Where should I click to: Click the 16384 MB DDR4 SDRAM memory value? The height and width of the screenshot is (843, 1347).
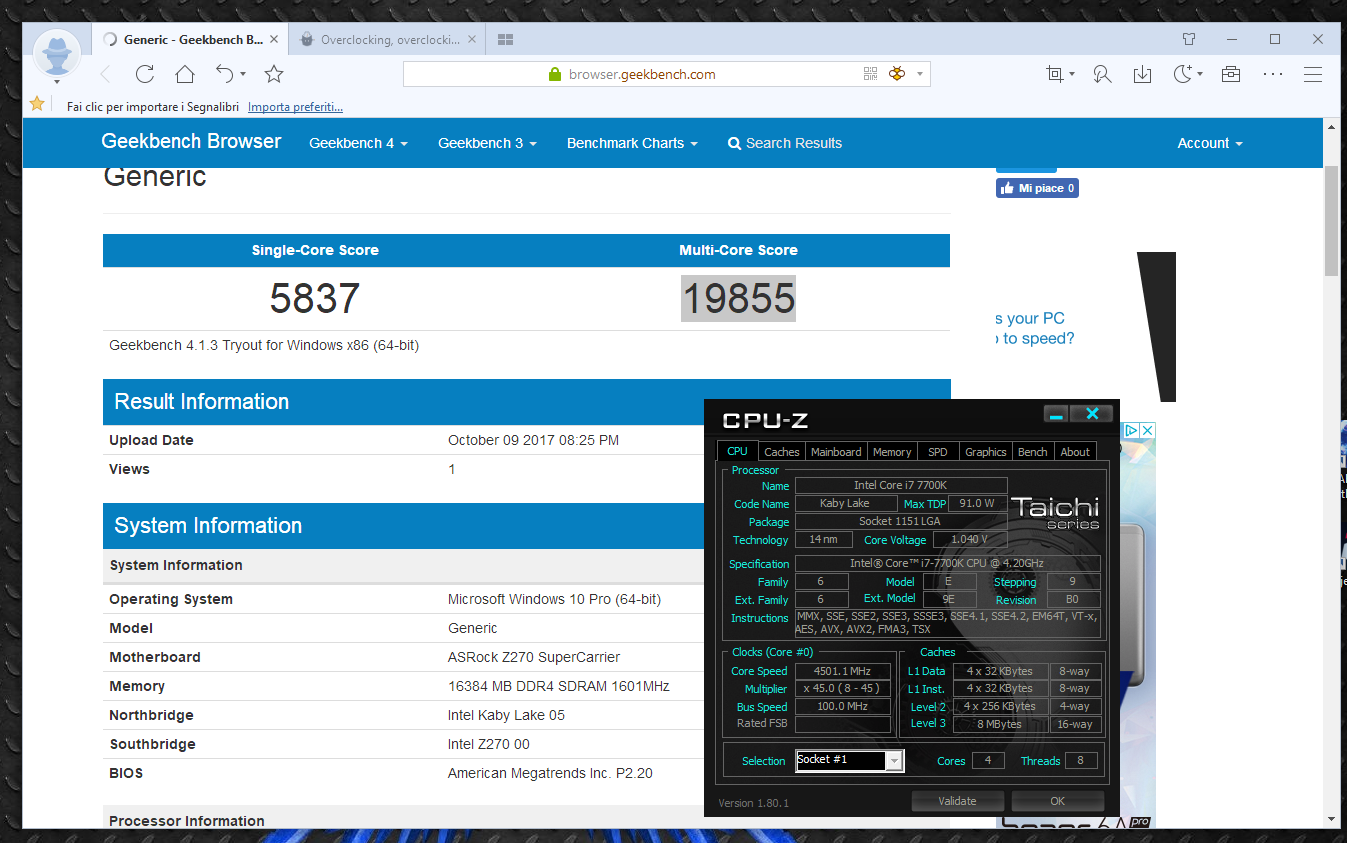pyautogui.click(x=559, y=686)
